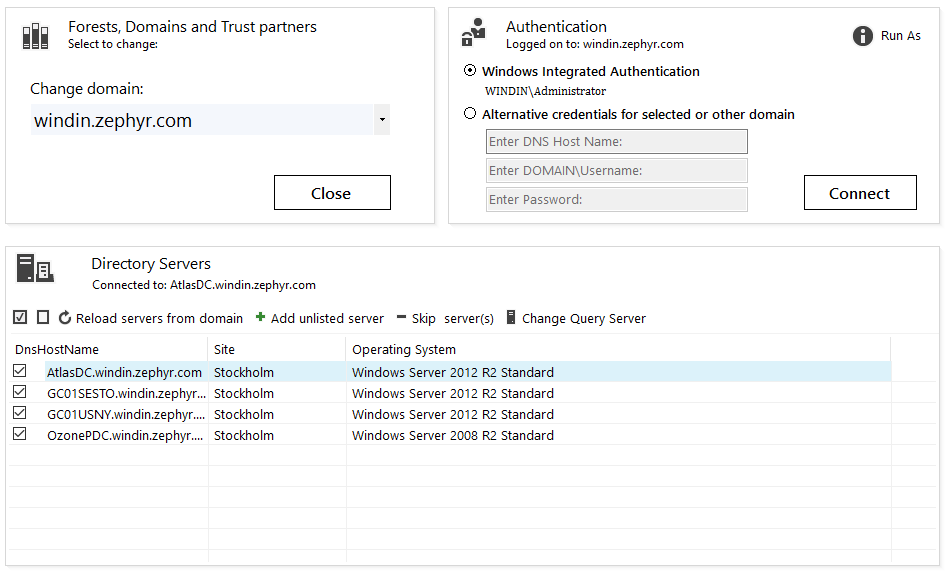Select Alternative credentials radio button
Screen dimensions: 946x572
point(470,113)
